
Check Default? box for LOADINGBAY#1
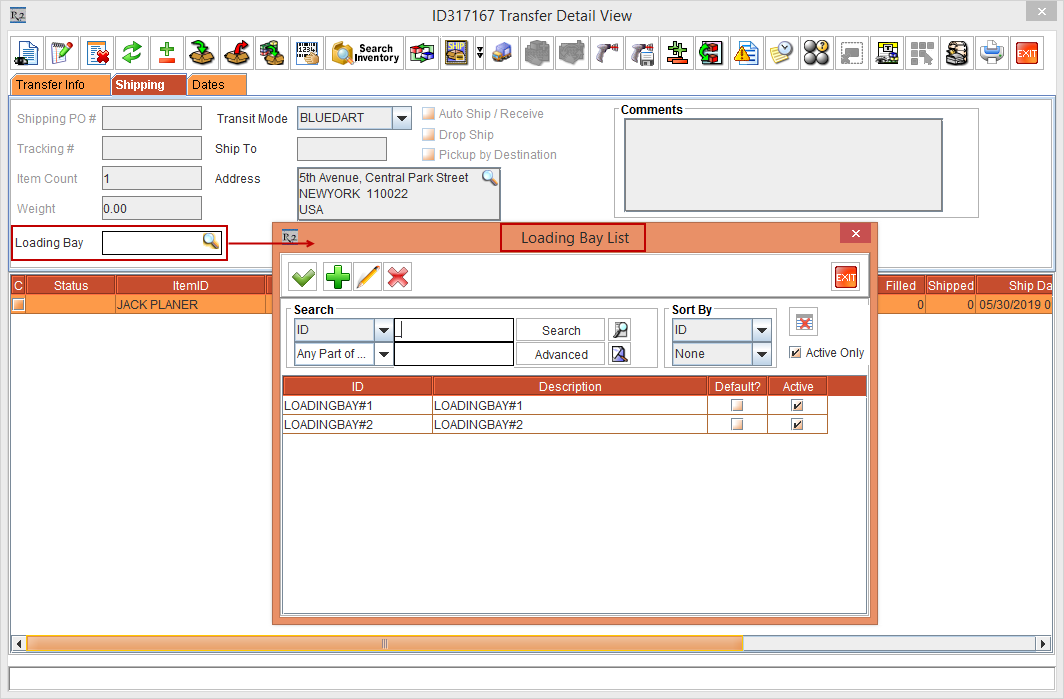click(x=737, y=406)
